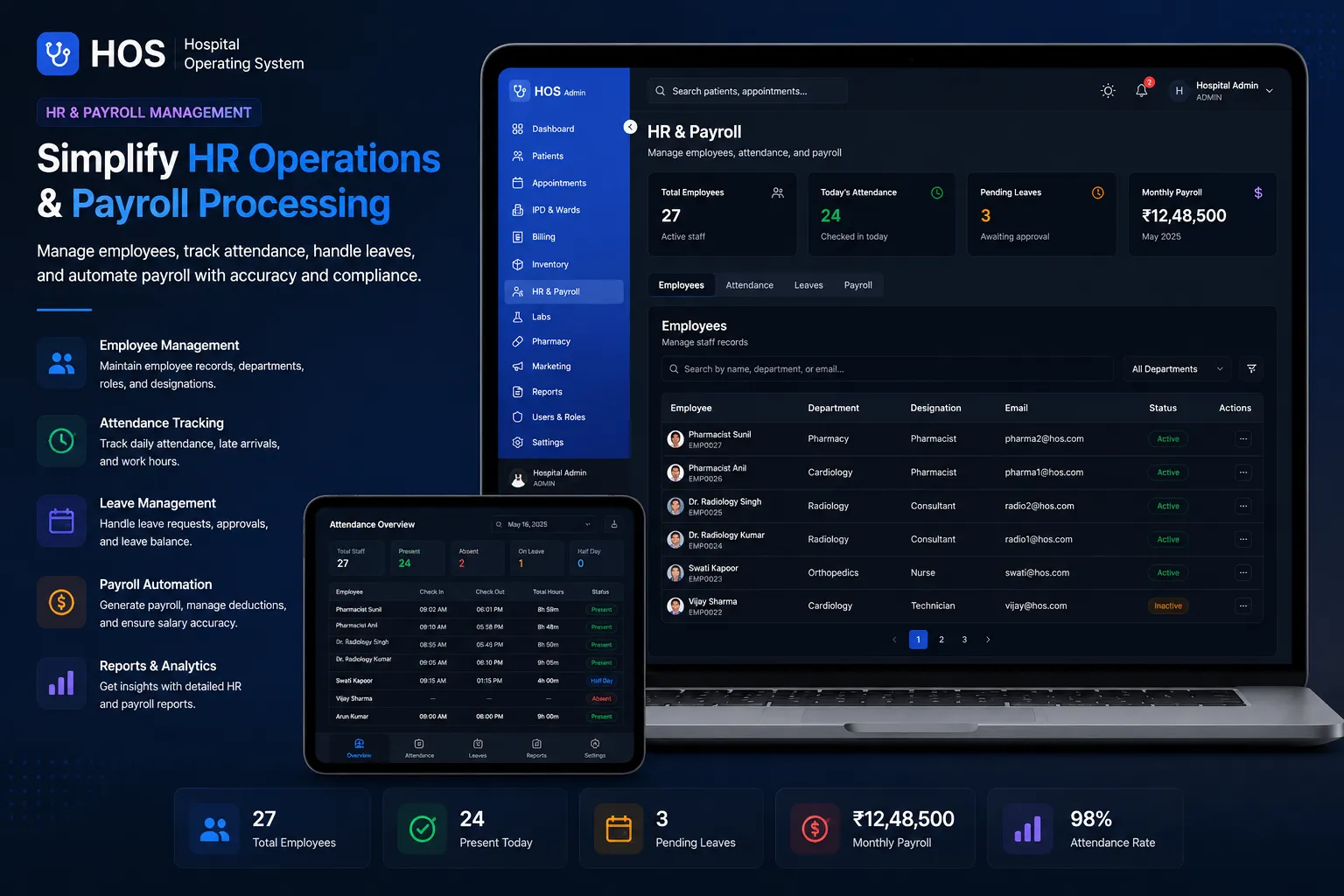
Task: Click the employee search by name field
Action: point(887,369)
